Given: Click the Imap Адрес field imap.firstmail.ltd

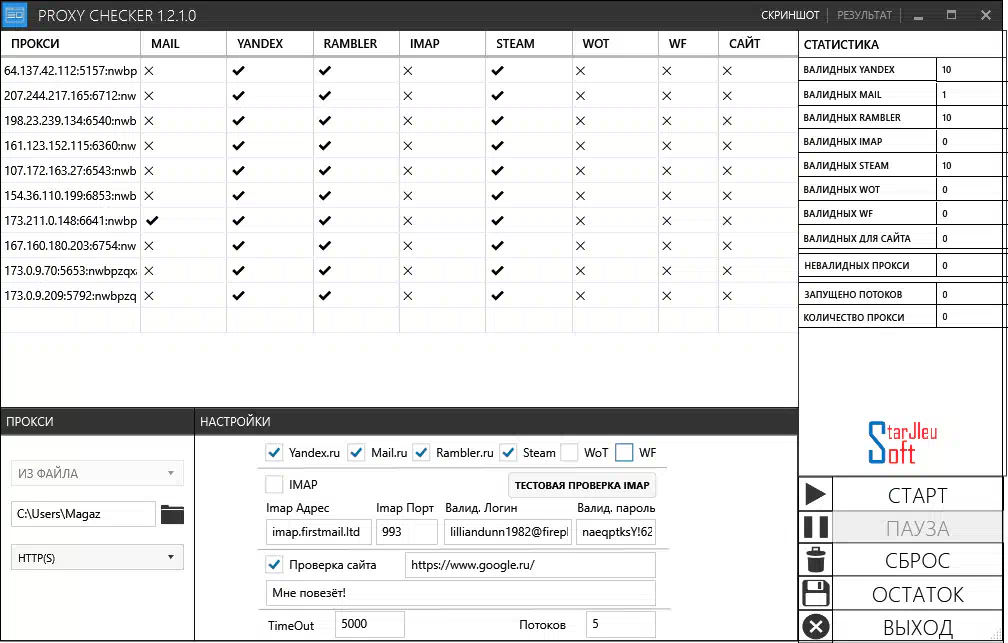Looking at the screenshot, I should (x=319, y=532).
